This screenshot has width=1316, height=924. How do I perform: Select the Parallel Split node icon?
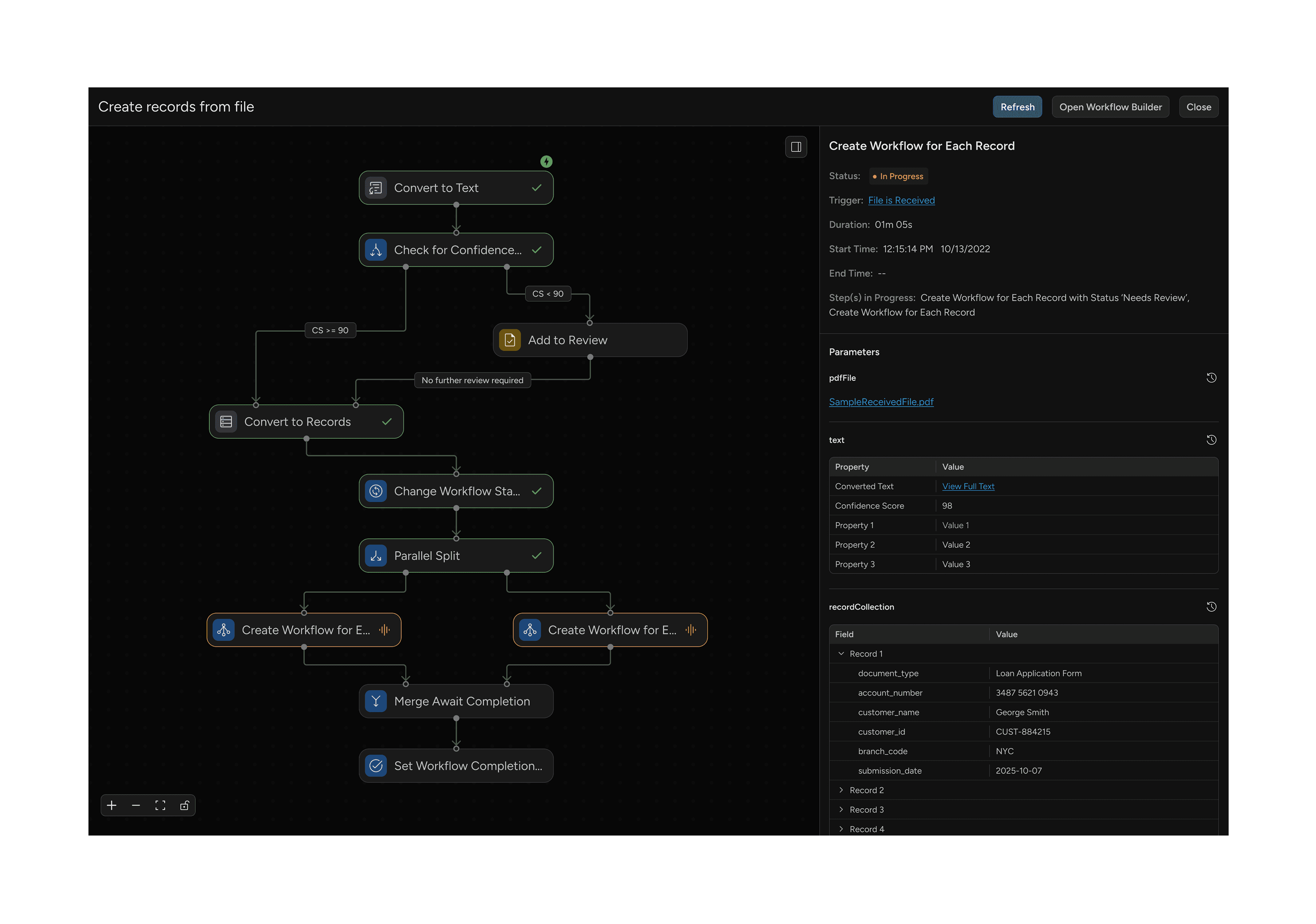pos(376,555)
